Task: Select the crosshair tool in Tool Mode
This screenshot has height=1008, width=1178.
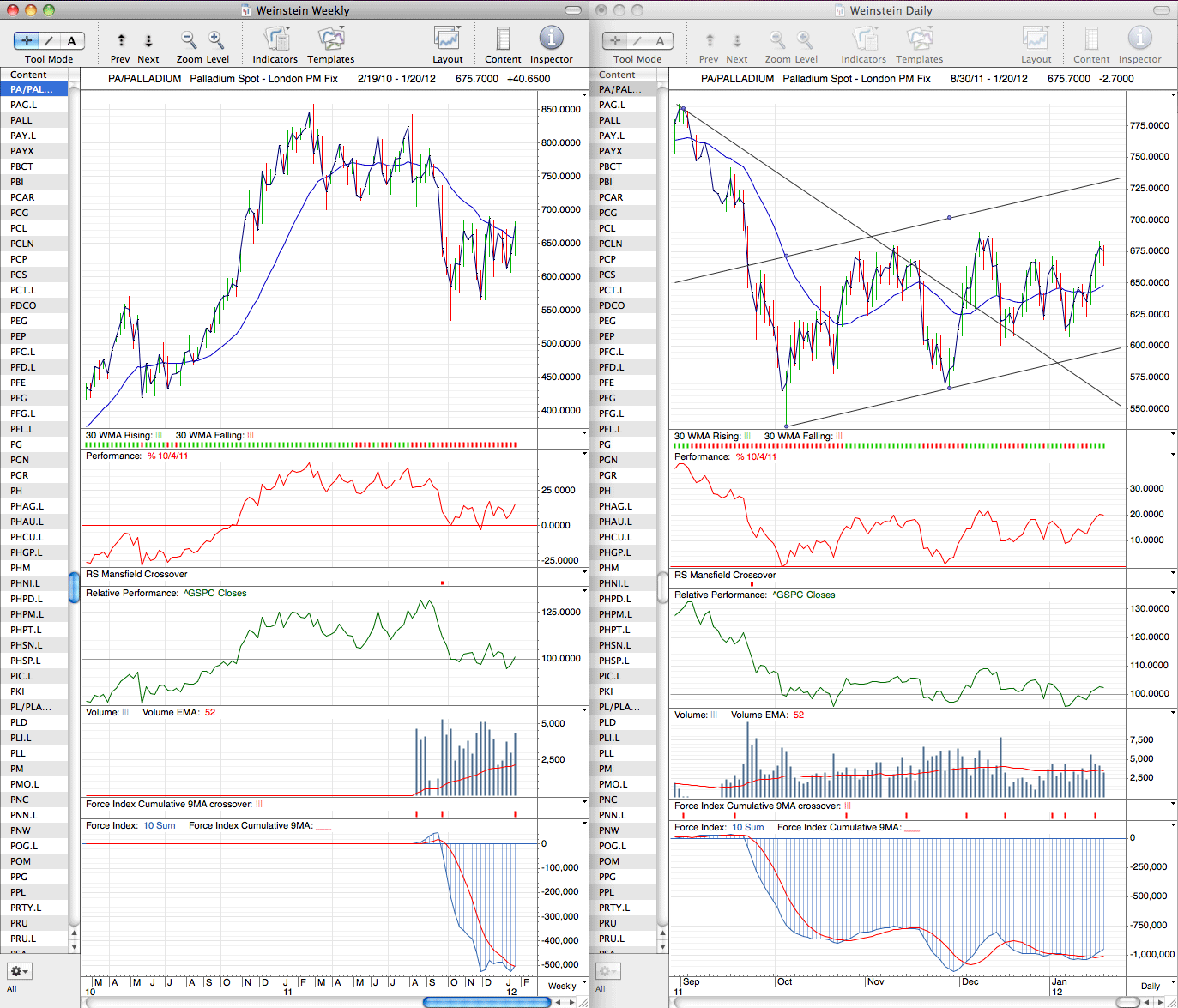Action: [x=27, y=40]
